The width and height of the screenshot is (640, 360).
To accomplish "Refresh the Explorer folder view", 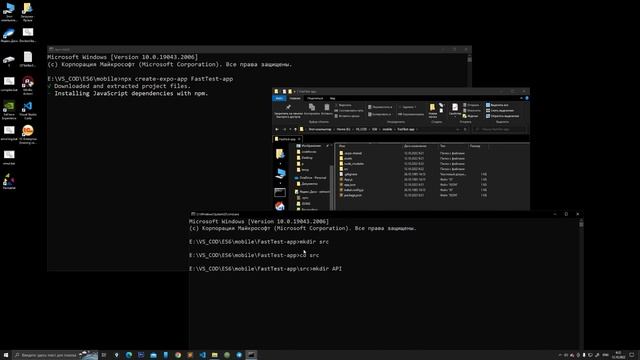I will [465, 129].
